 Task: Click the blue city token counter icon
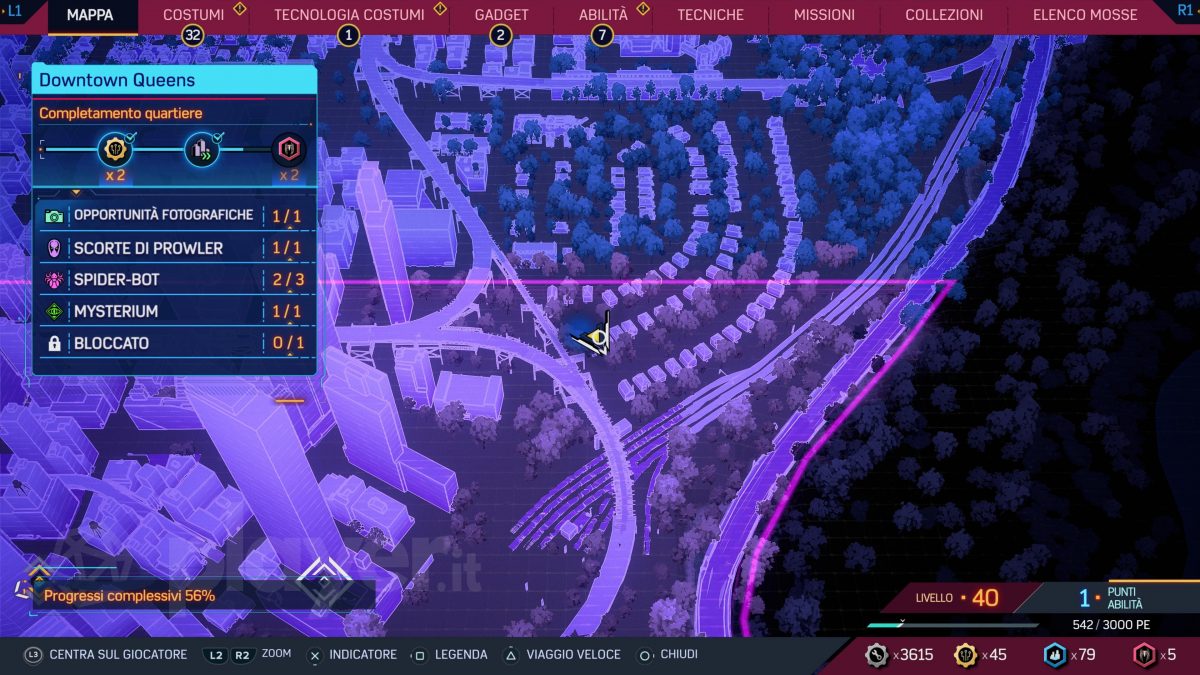tap(1054, 655)
